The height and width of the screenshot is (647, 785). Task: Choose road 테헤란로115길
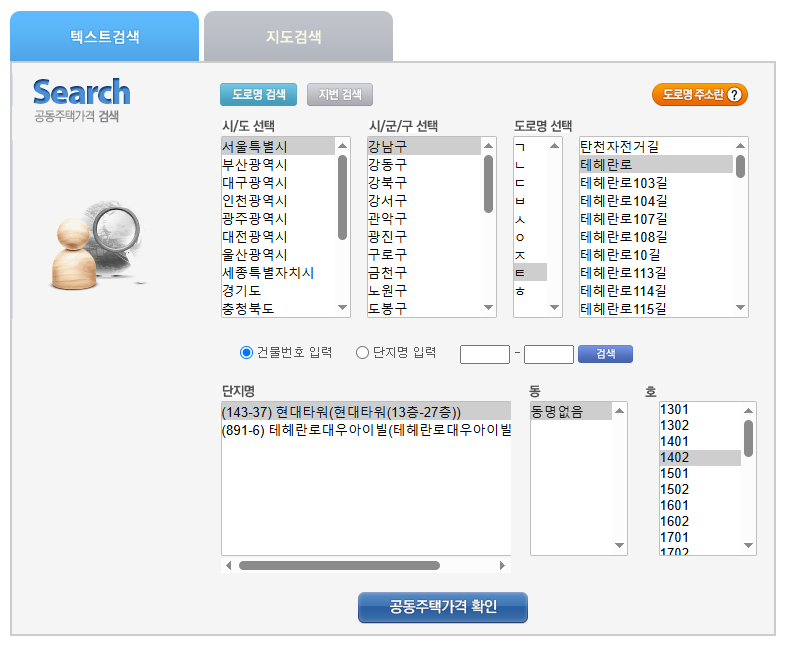tap(656, 308)
